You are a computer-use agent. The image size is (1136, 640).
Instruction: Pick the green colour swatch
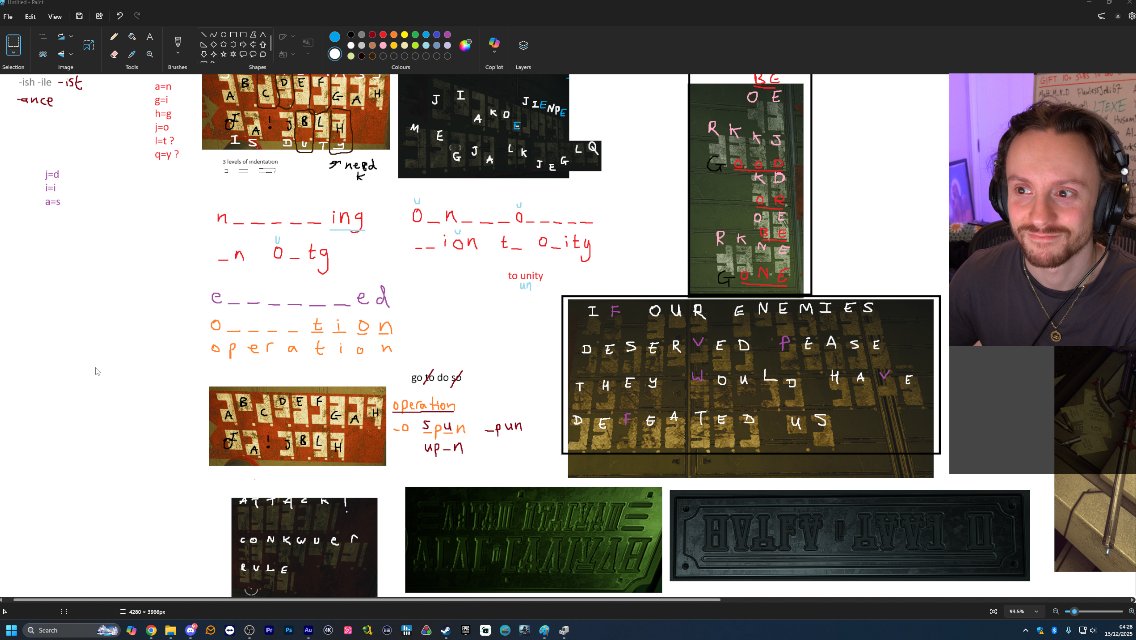pyautogui.click(x=415, y=34)
